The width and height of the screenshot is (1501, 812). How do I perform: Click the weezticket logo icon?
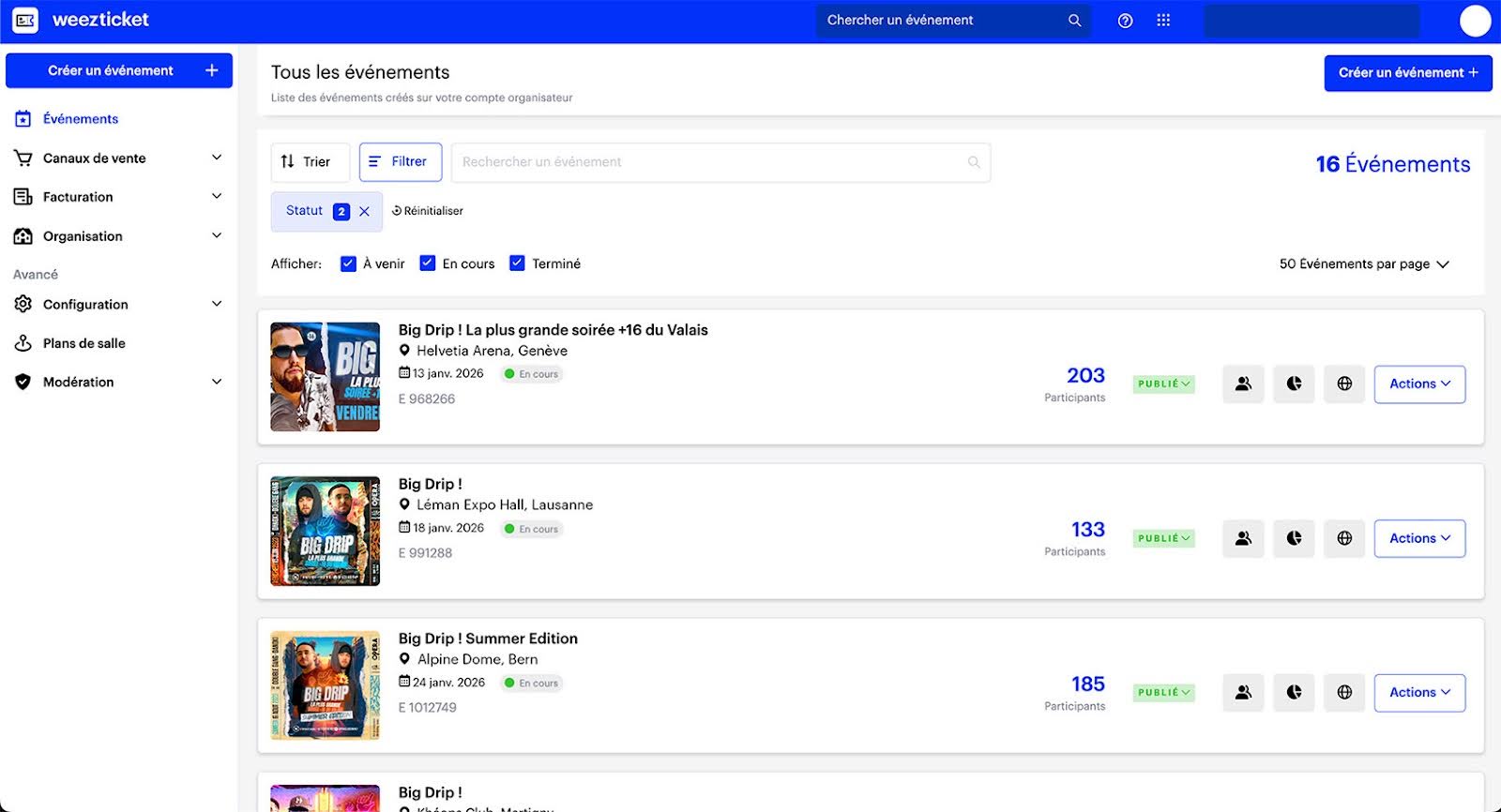pyautogui.click(x=25, y=20)
